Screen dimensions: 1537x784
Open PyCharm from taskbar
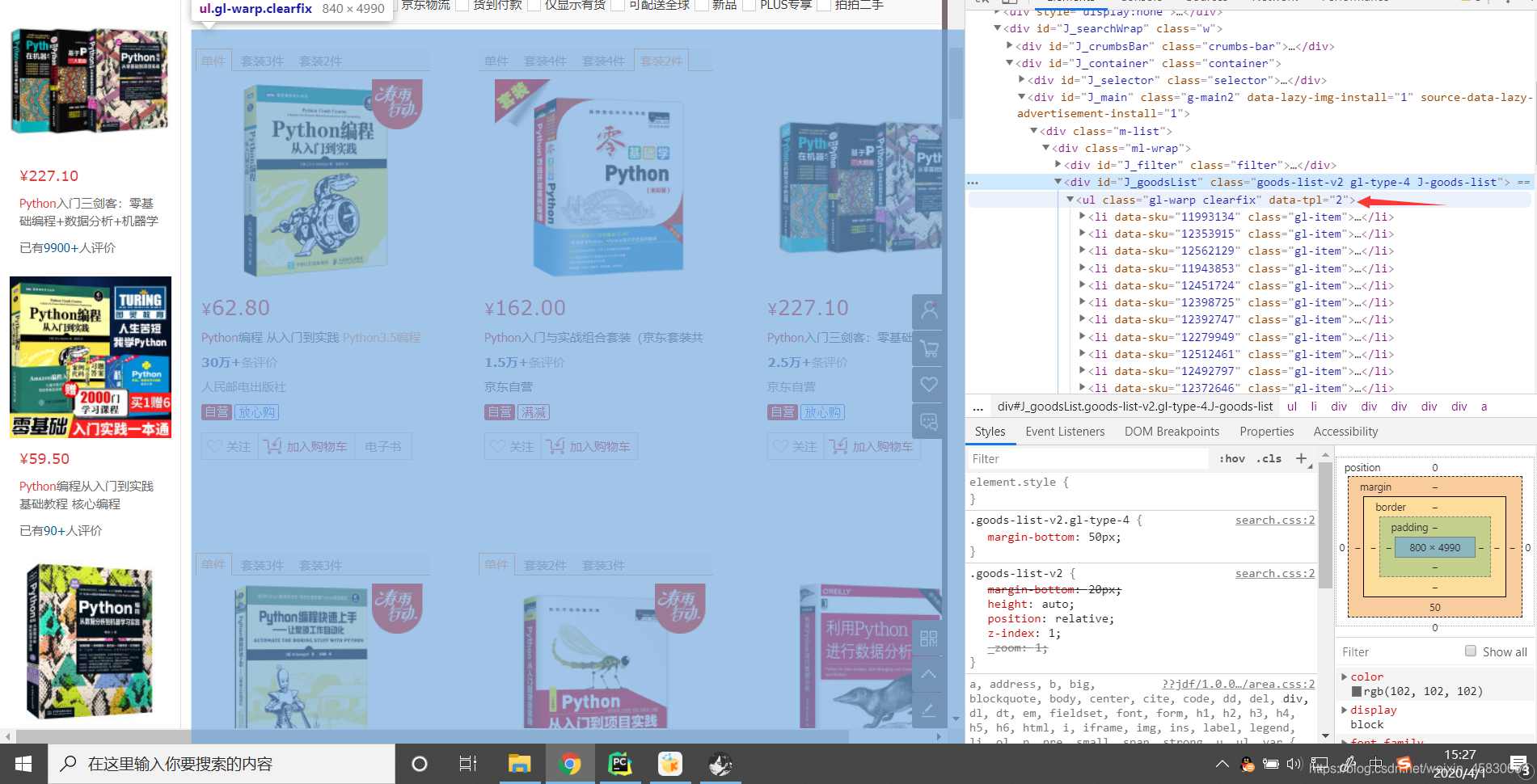click(x=620, y=764)
